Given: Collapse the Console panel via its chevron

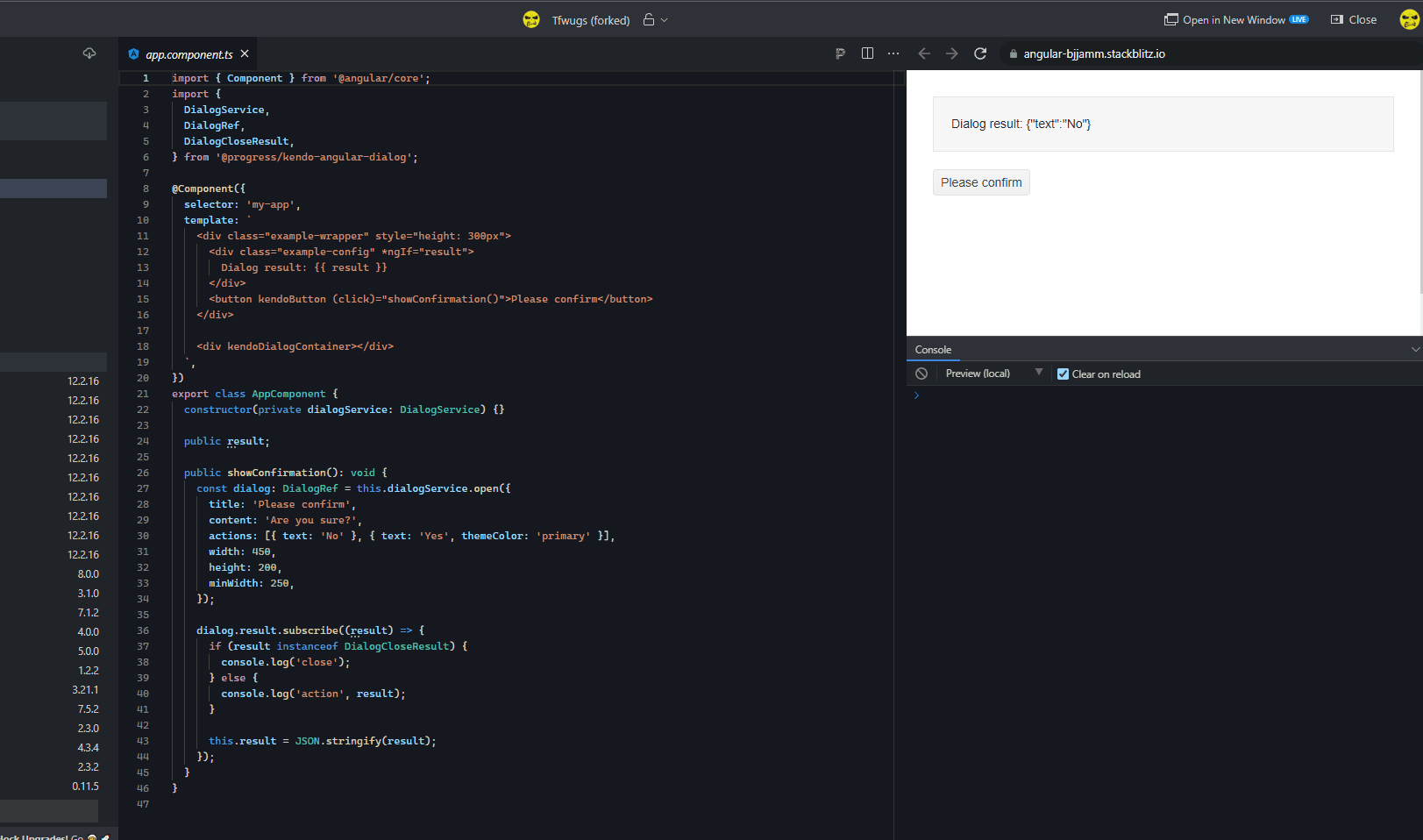Looking at the screenshot, I should [1414, 349].
